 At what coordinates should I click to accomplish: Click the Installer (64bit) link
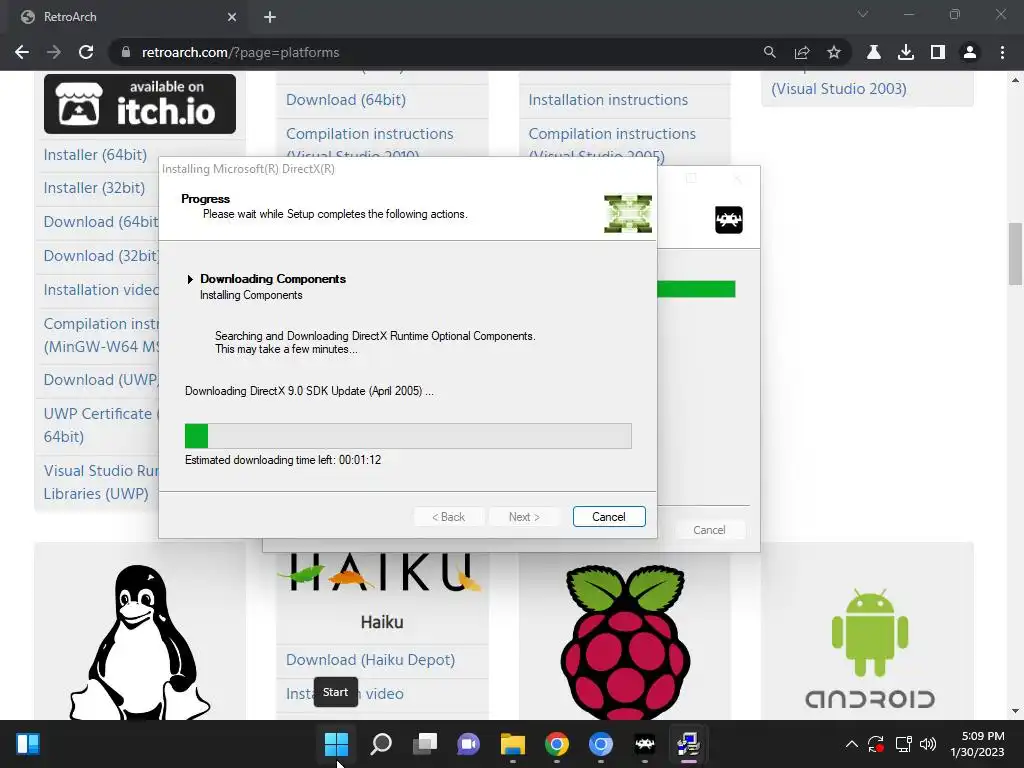(x=95, y=155)
